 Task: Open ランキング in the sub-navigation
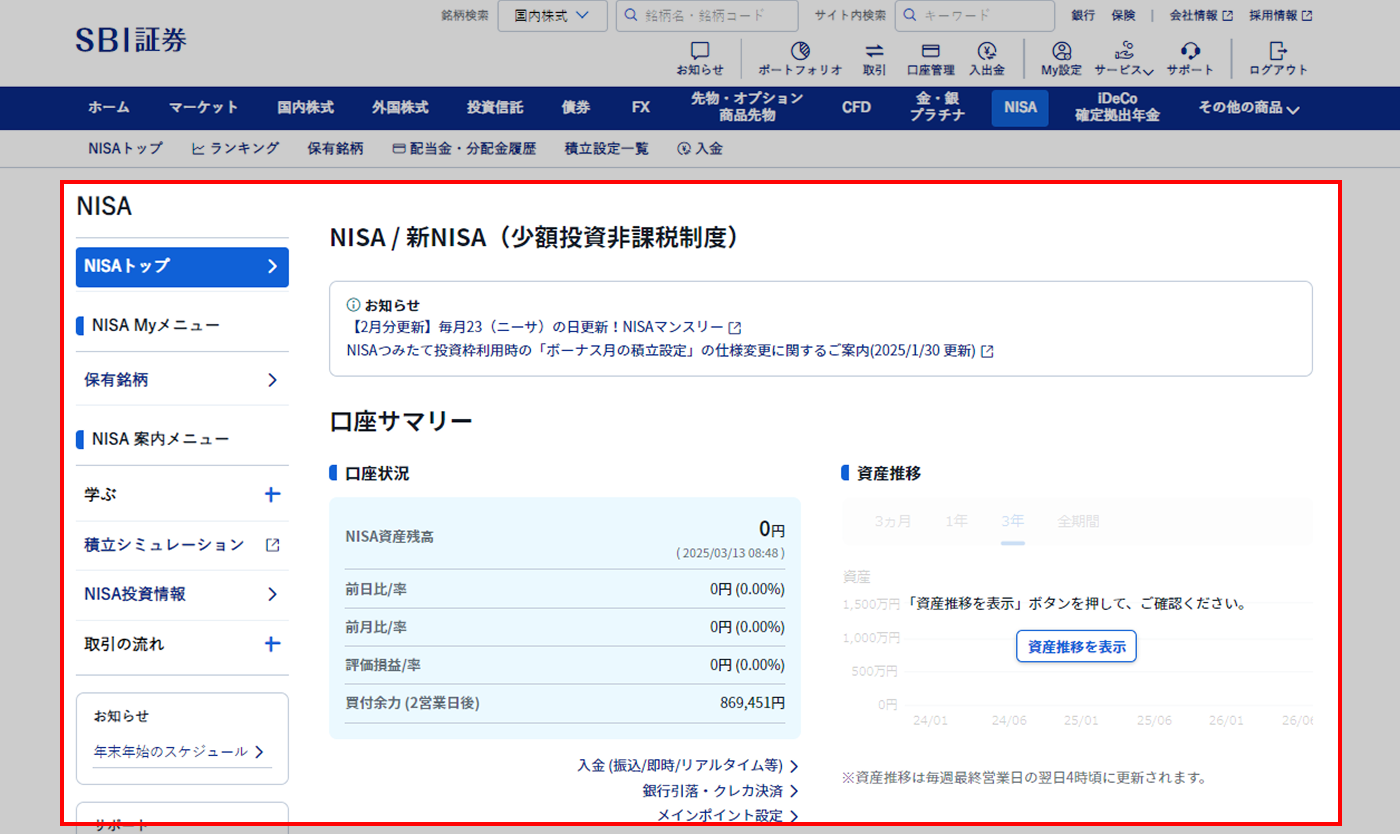tap(235, 149)
